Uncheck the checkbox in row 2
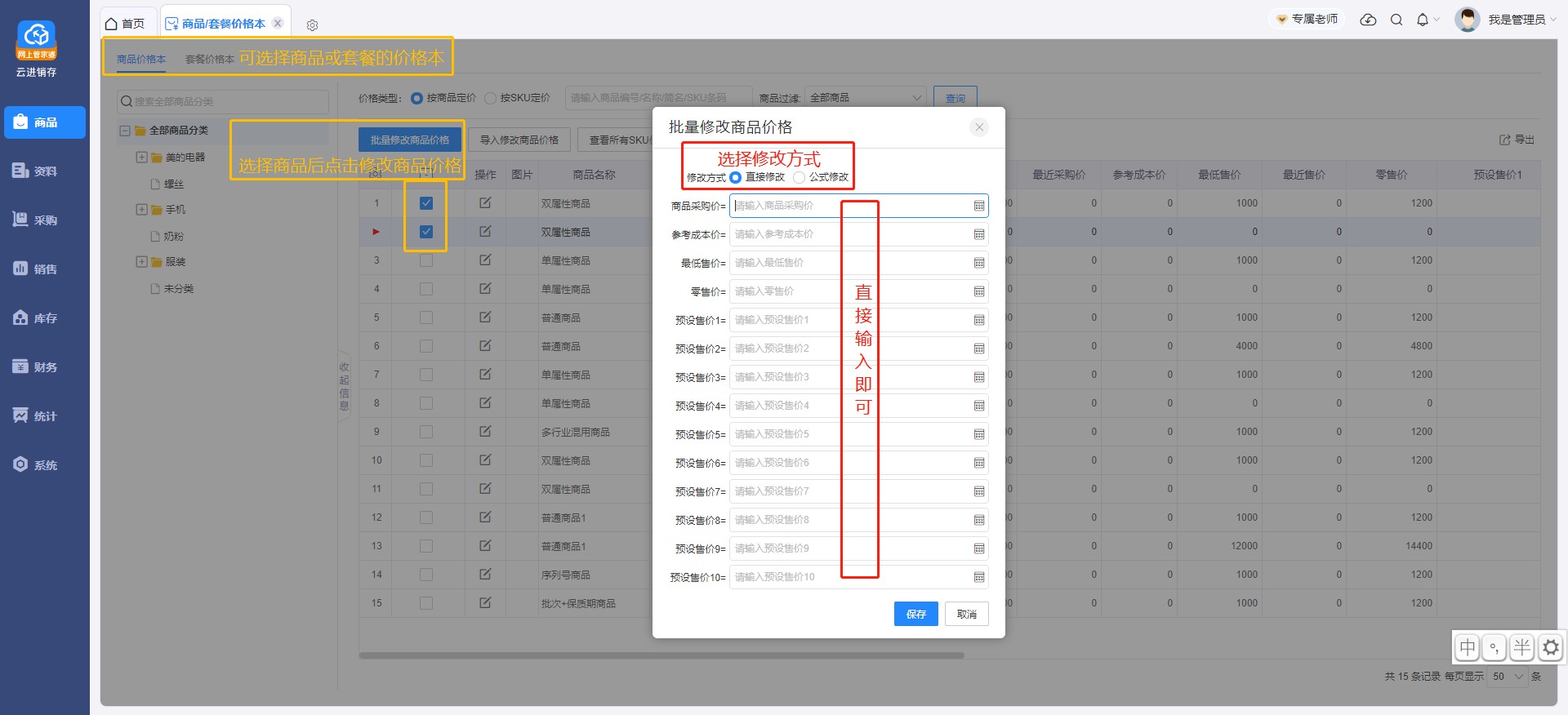This screenshot has height=715, width=1568. [426, 232]
